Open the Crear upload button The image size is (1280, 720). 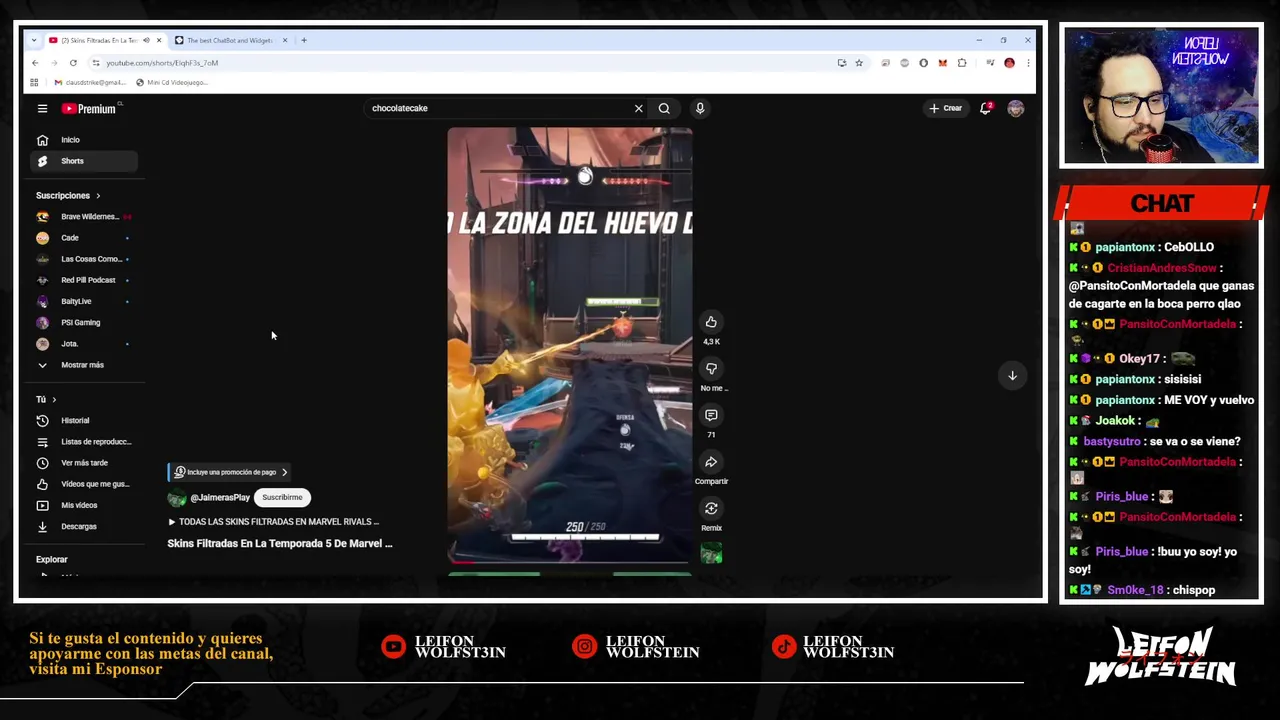point(945,108)
